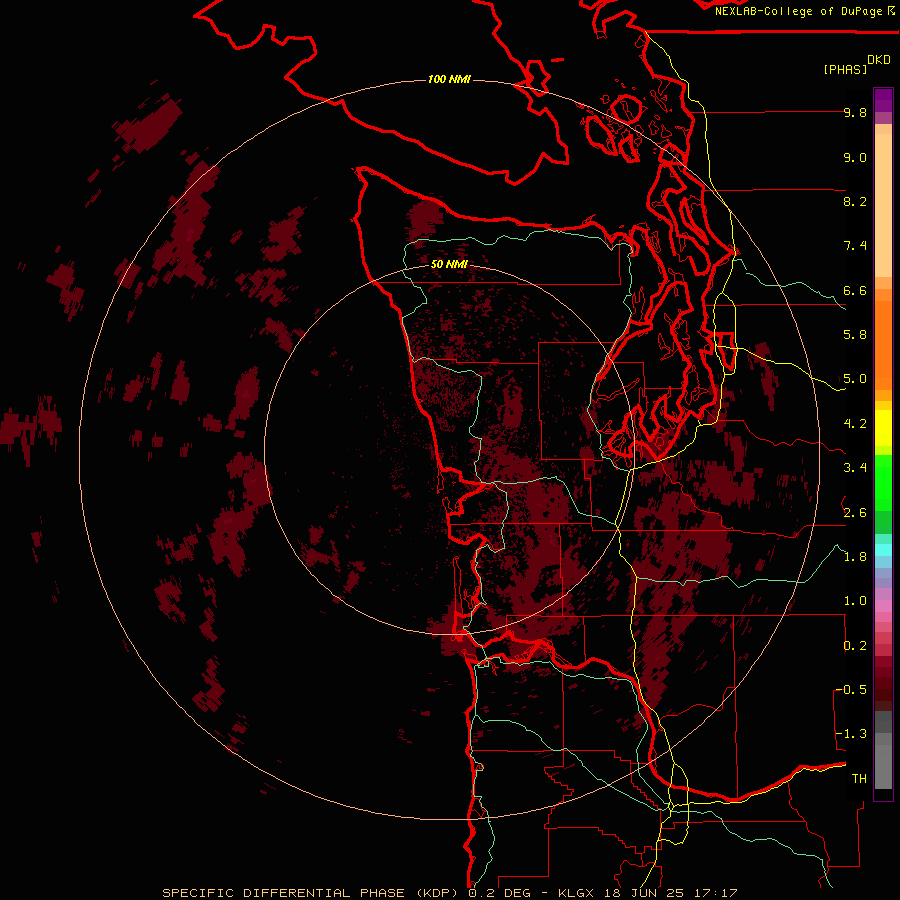The width and height of the screenshot is (900, 900).
Task: Click the 5.8 scale value
Action: (x=855, y=335)
